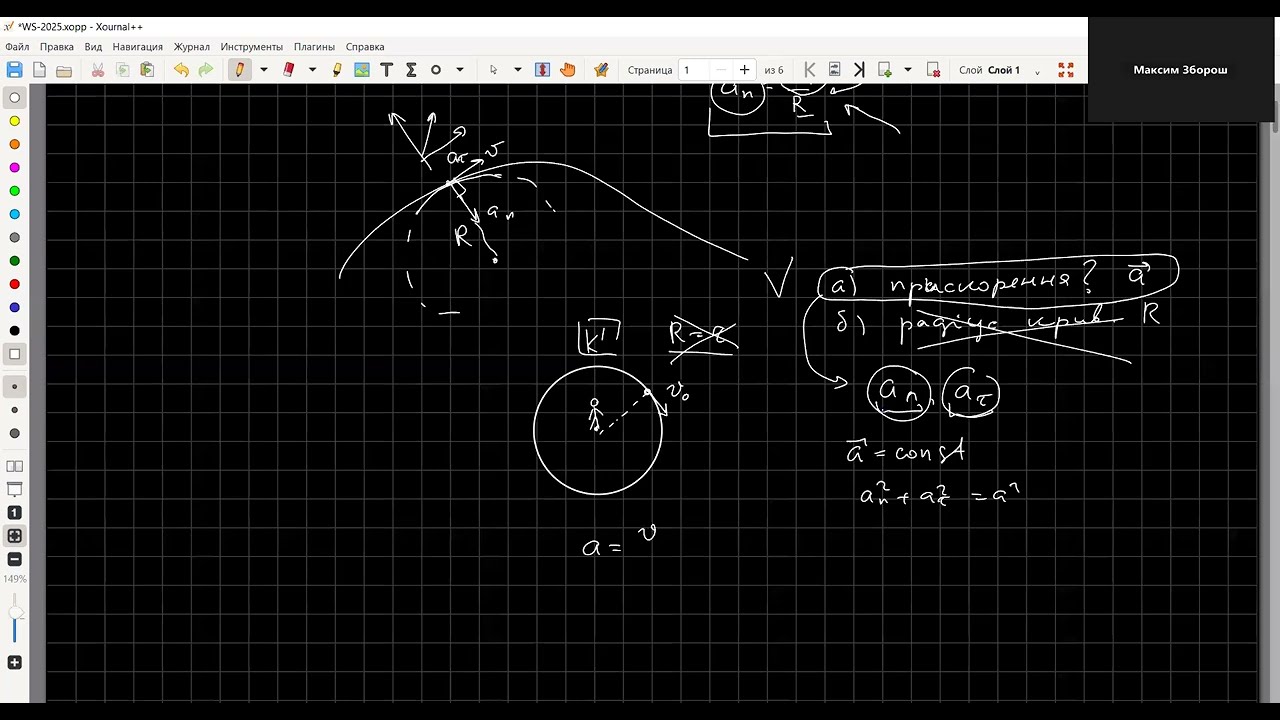This screenshot has width=1280, height=720.
Task: Zoom to 100% with the 1 icon
Action: pos(14,513)
